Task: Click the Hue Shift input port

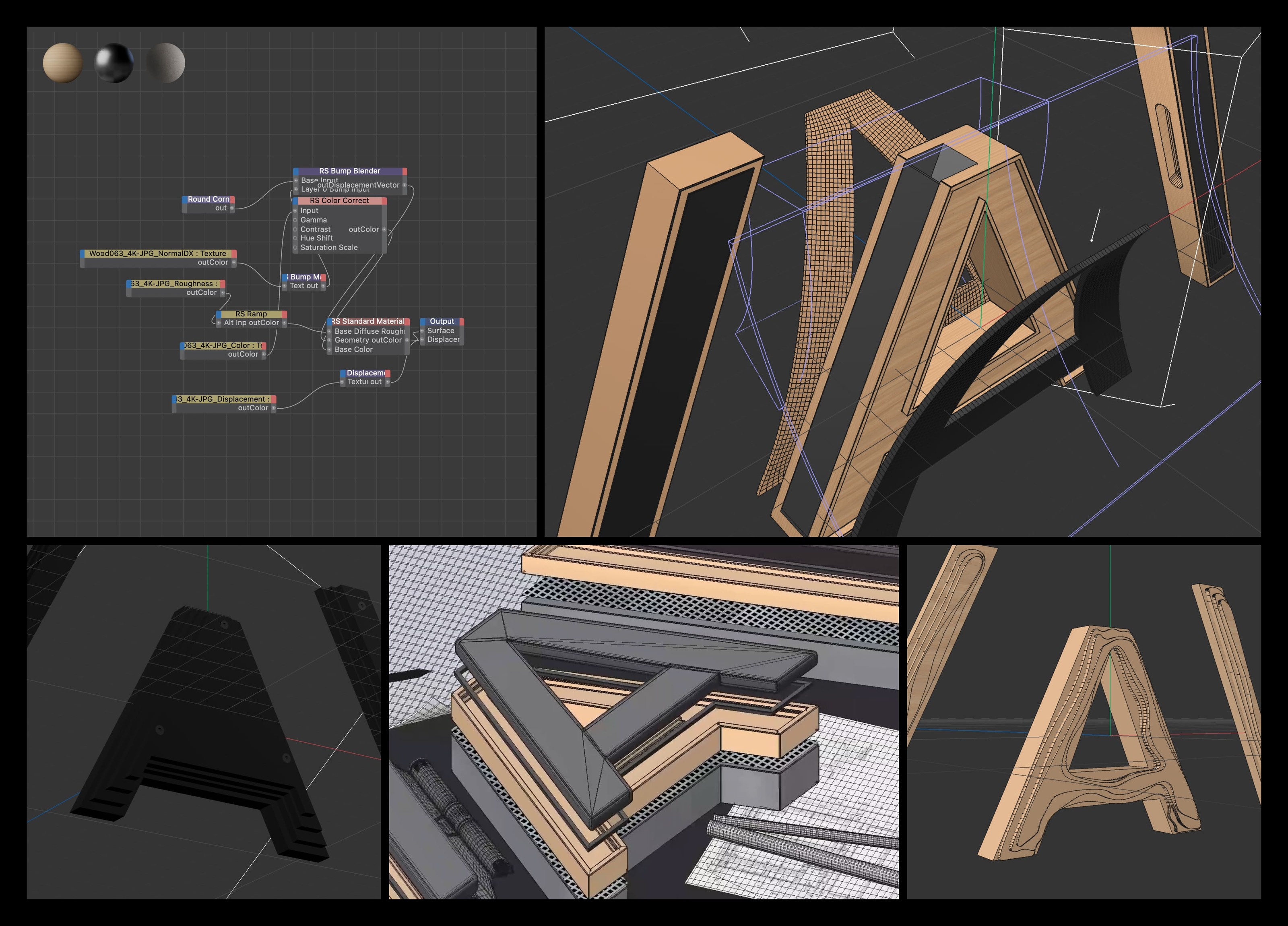Action: (295, 238)
